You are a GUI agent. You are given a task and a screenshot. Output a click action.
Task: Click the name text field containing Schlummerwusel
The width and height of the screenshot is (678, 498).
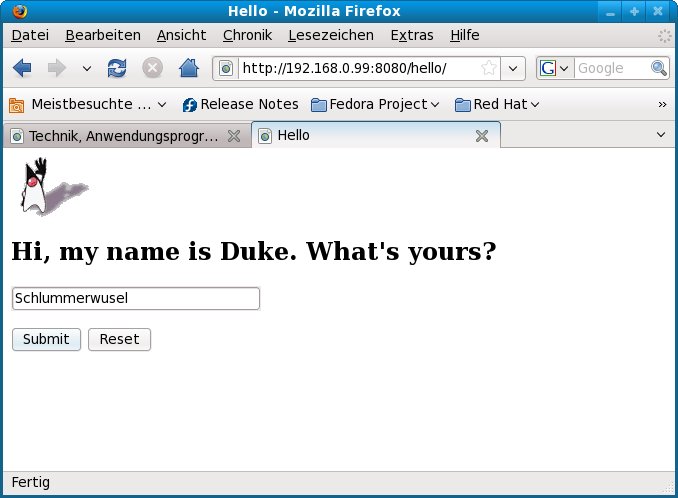(x=135, y=298)
